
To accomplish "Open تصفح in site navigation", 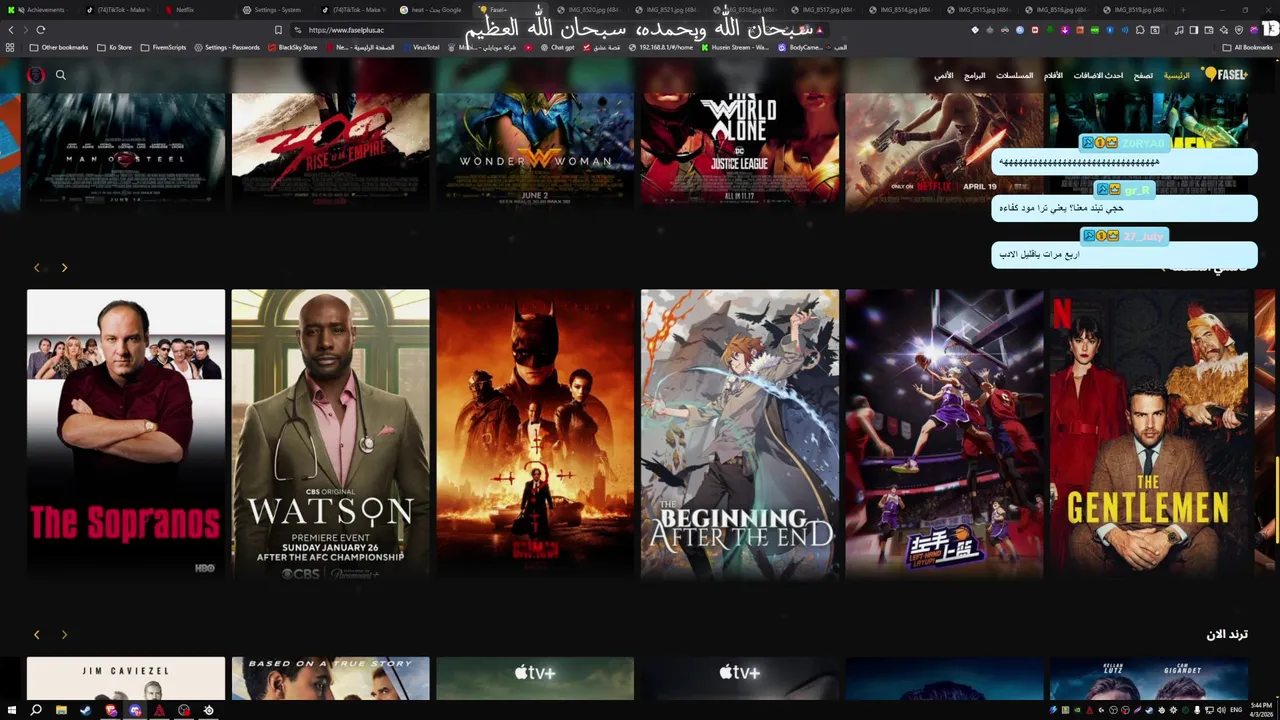I will [1143, 75].
